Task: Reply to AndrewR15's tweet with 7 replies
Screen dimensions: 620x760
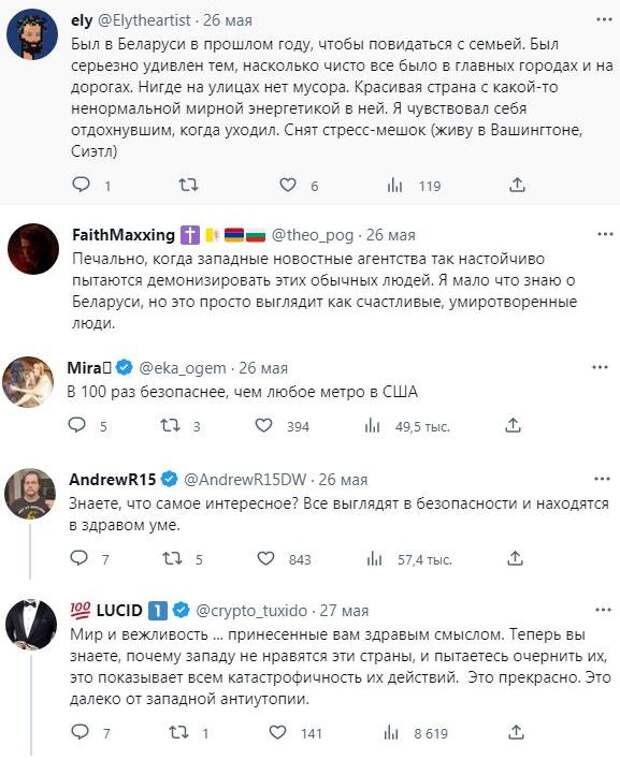Action: pyautogui.click(x=79, y=558)
